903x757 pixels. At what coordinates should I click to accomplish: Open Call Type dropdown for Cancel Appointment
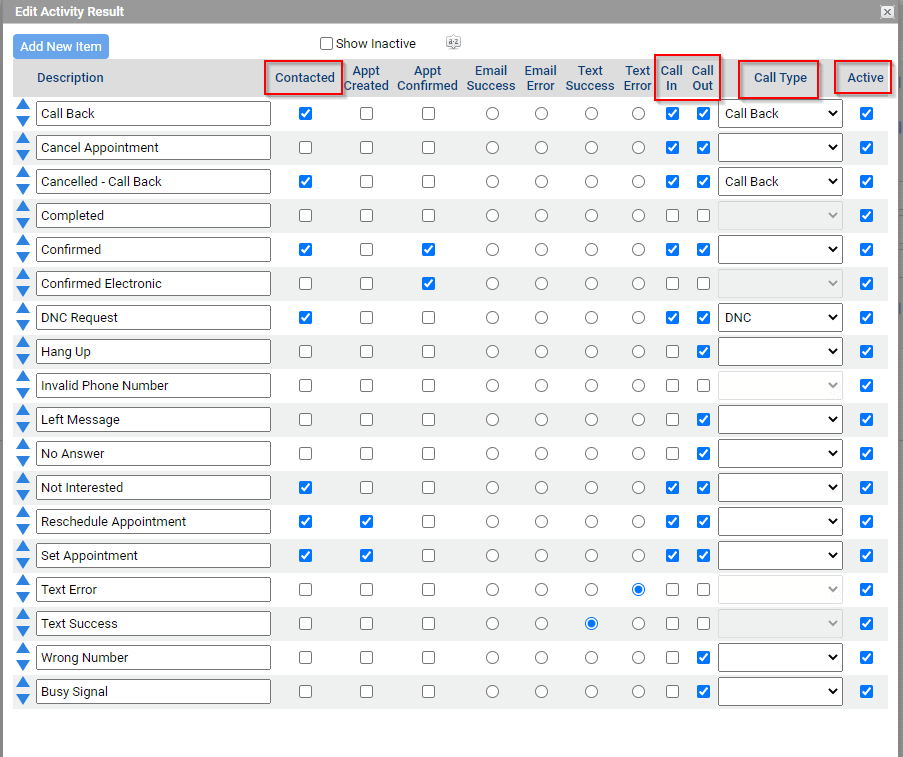pyautogui.click(x=780, y=147)
